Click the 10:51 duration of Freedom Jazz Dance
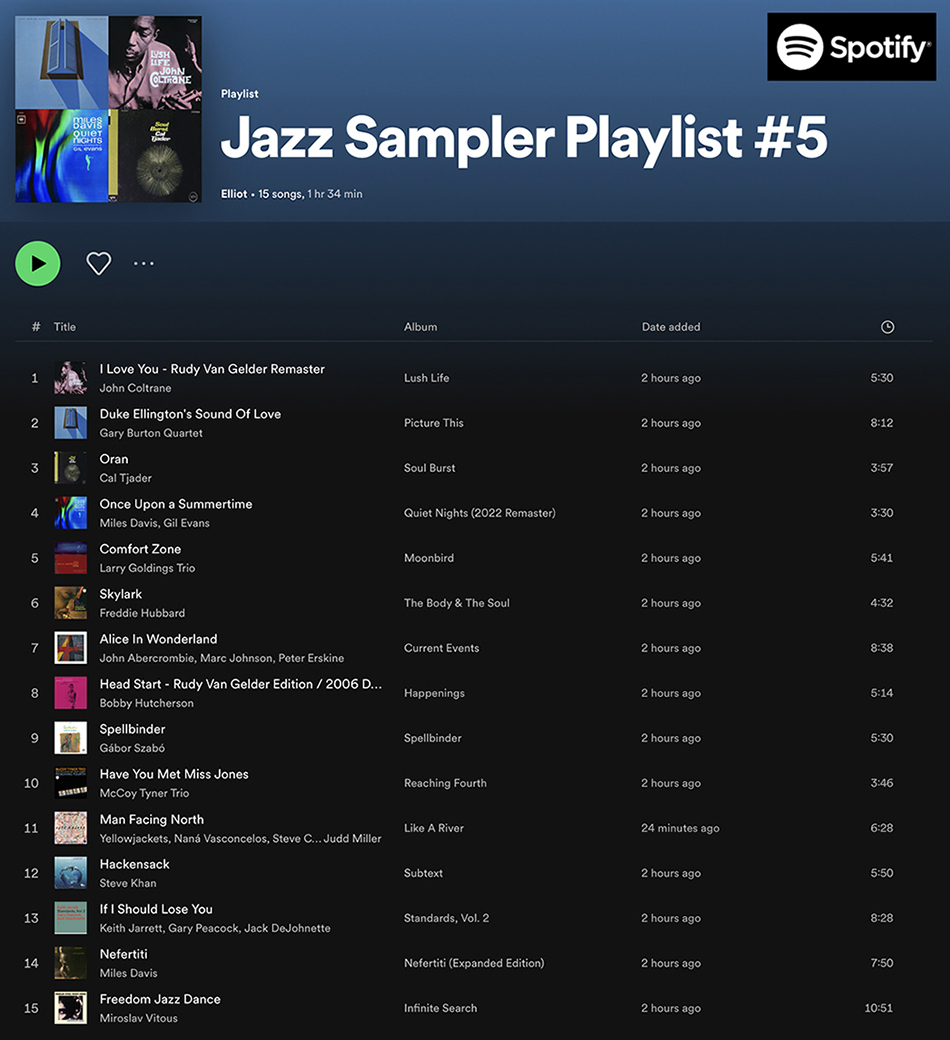 (x=878, y=1008)
